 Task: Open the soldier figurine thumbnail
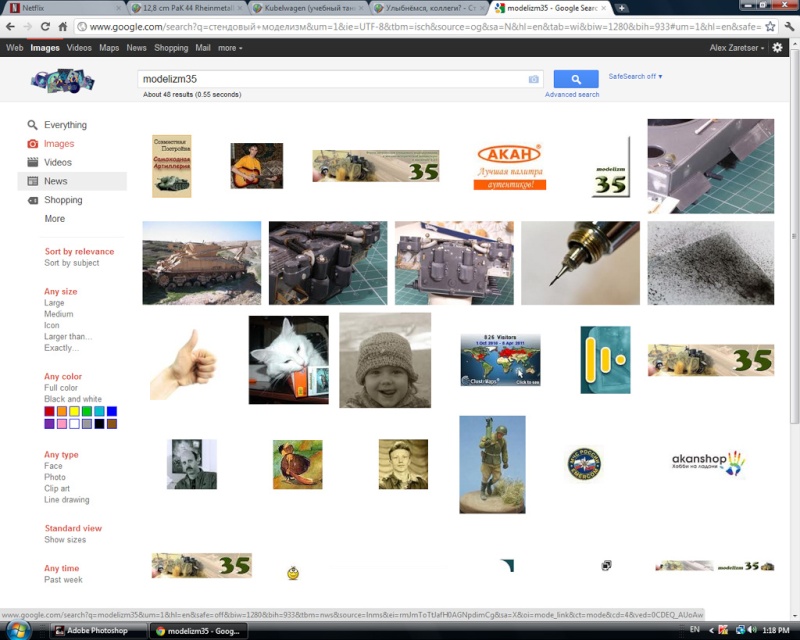(x=492, y=464)
